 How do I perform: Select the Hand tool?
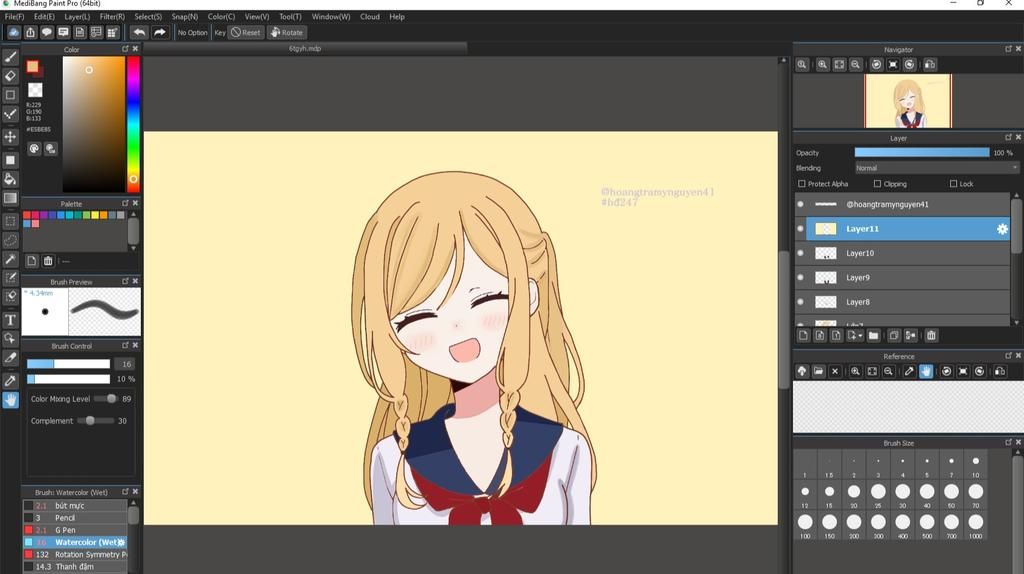10,400
